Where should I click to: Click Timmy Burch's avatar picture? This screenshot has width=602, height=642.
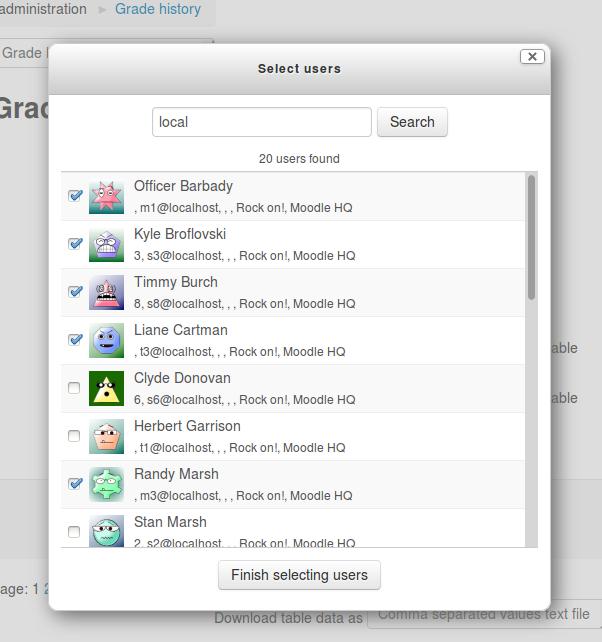pyautogui.click(x=106, y=292)
